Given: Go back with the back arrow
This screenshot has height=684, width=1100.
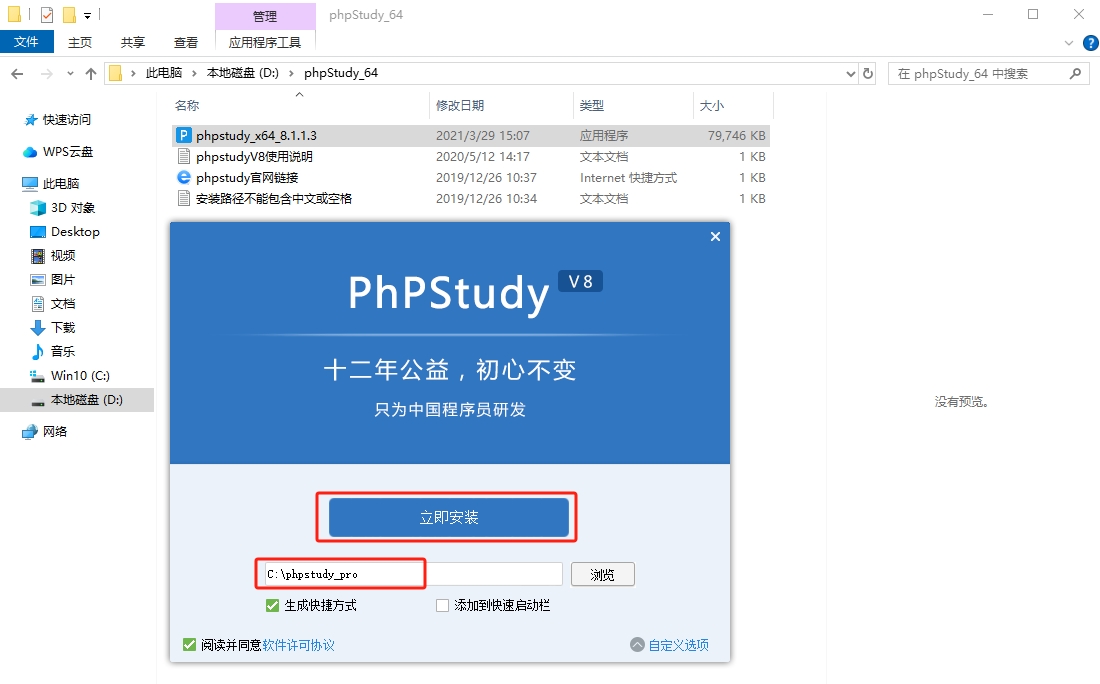Looking at the screenshot, I should coord(18,74).
